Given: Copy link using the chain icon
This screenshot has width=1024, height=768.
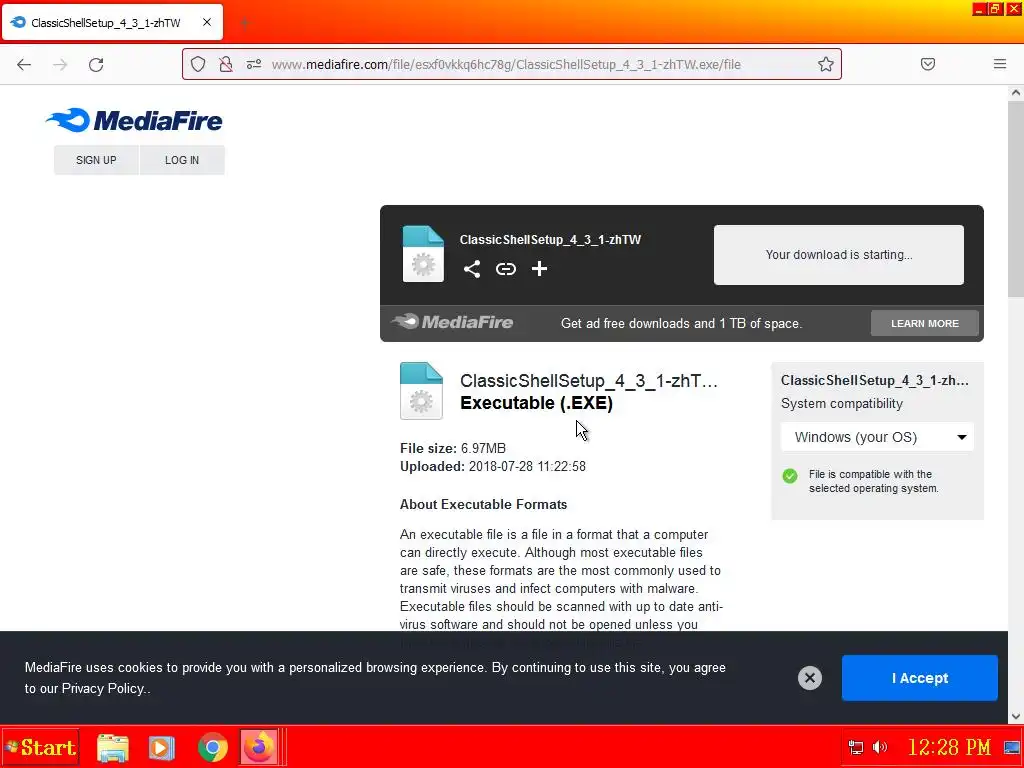Looking at the screenshot, I should pos(505,269).
